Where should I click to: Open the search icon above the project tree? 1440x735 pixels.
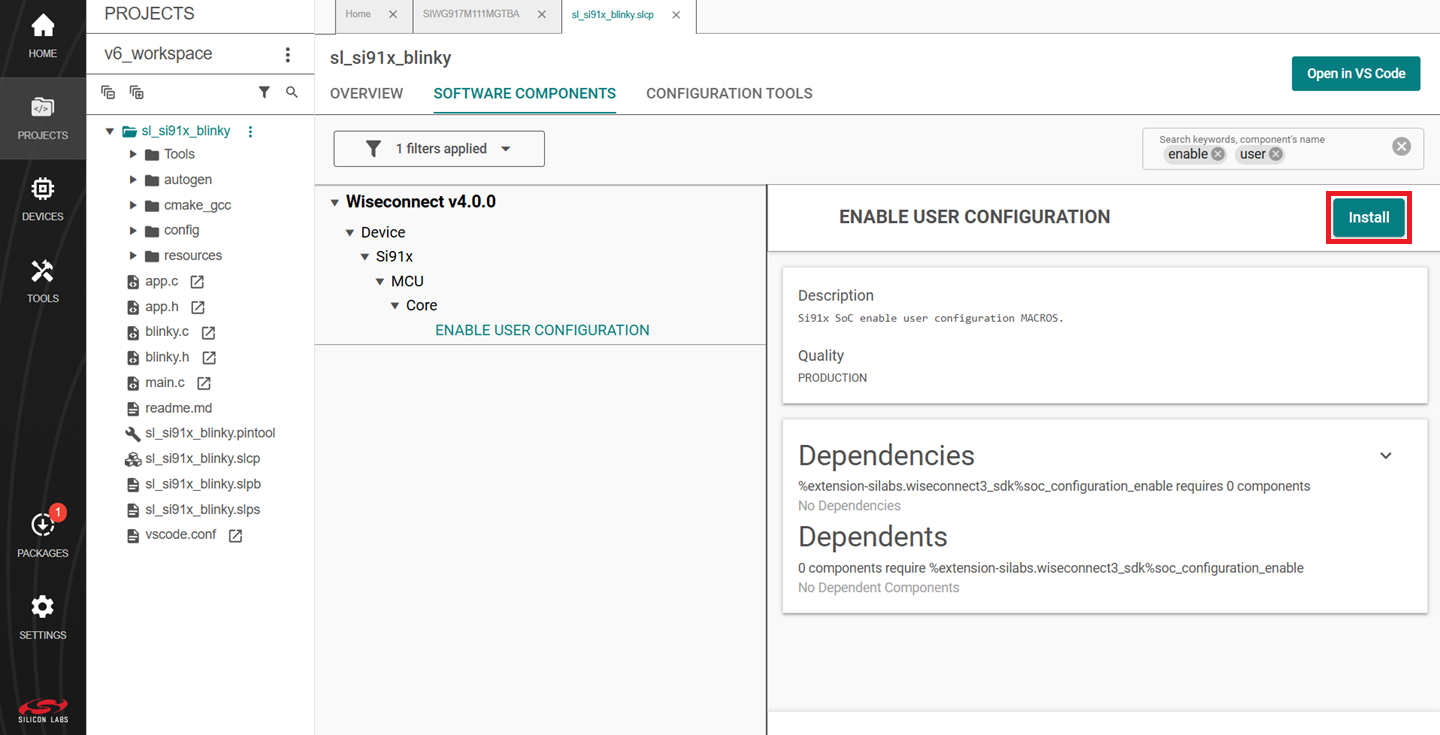[x=291, y=91]
